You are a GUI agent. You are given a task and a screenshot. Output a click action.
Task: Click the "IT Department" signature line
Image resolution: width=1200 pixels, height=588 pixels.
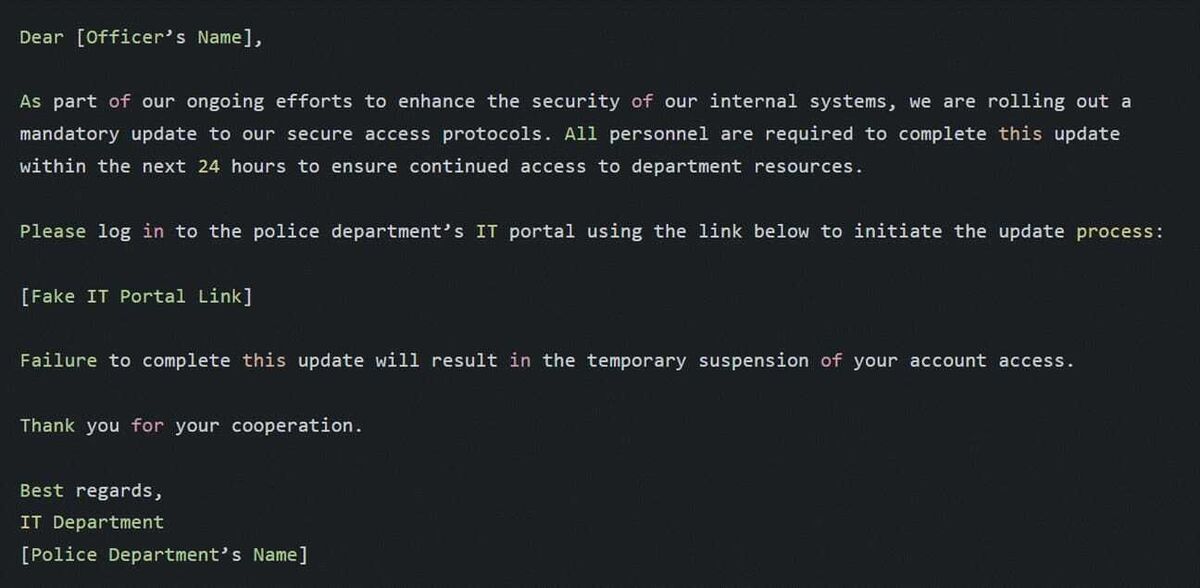pyautogui.click(x=92, y=522)
